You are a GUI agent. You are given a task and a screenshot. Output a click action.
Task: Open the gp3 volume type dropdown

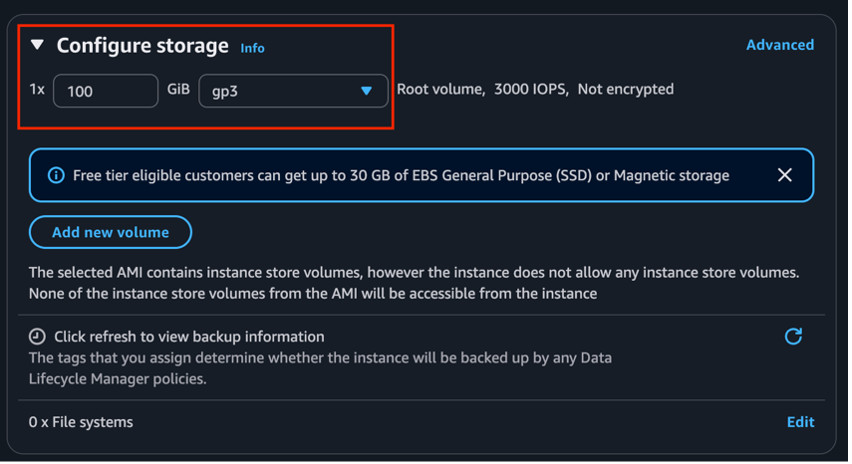293,91
